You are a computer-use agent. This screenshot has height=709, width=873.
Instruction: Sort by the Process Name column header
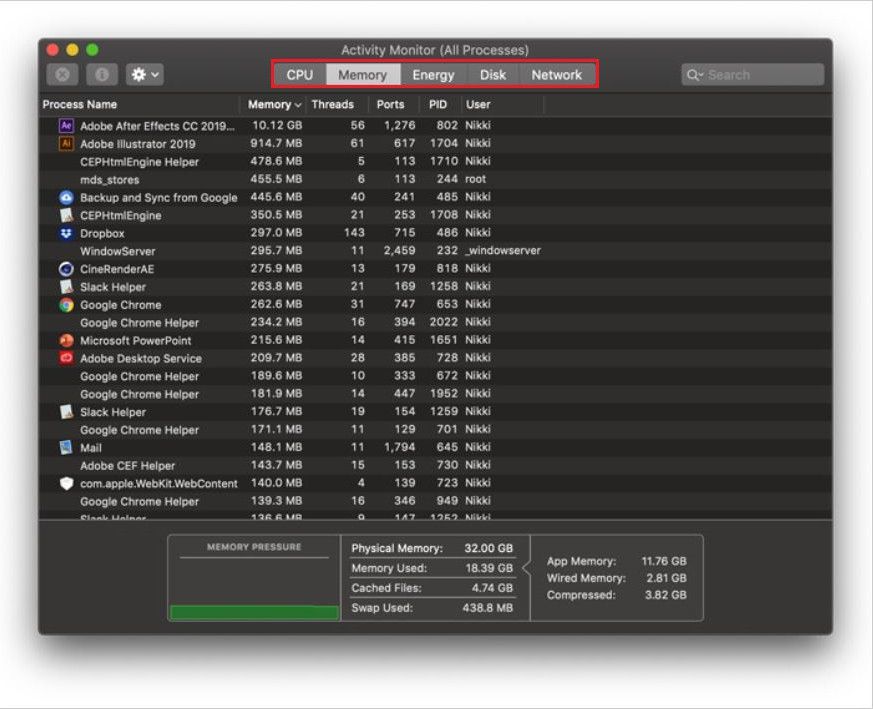(x=139, y=104)
